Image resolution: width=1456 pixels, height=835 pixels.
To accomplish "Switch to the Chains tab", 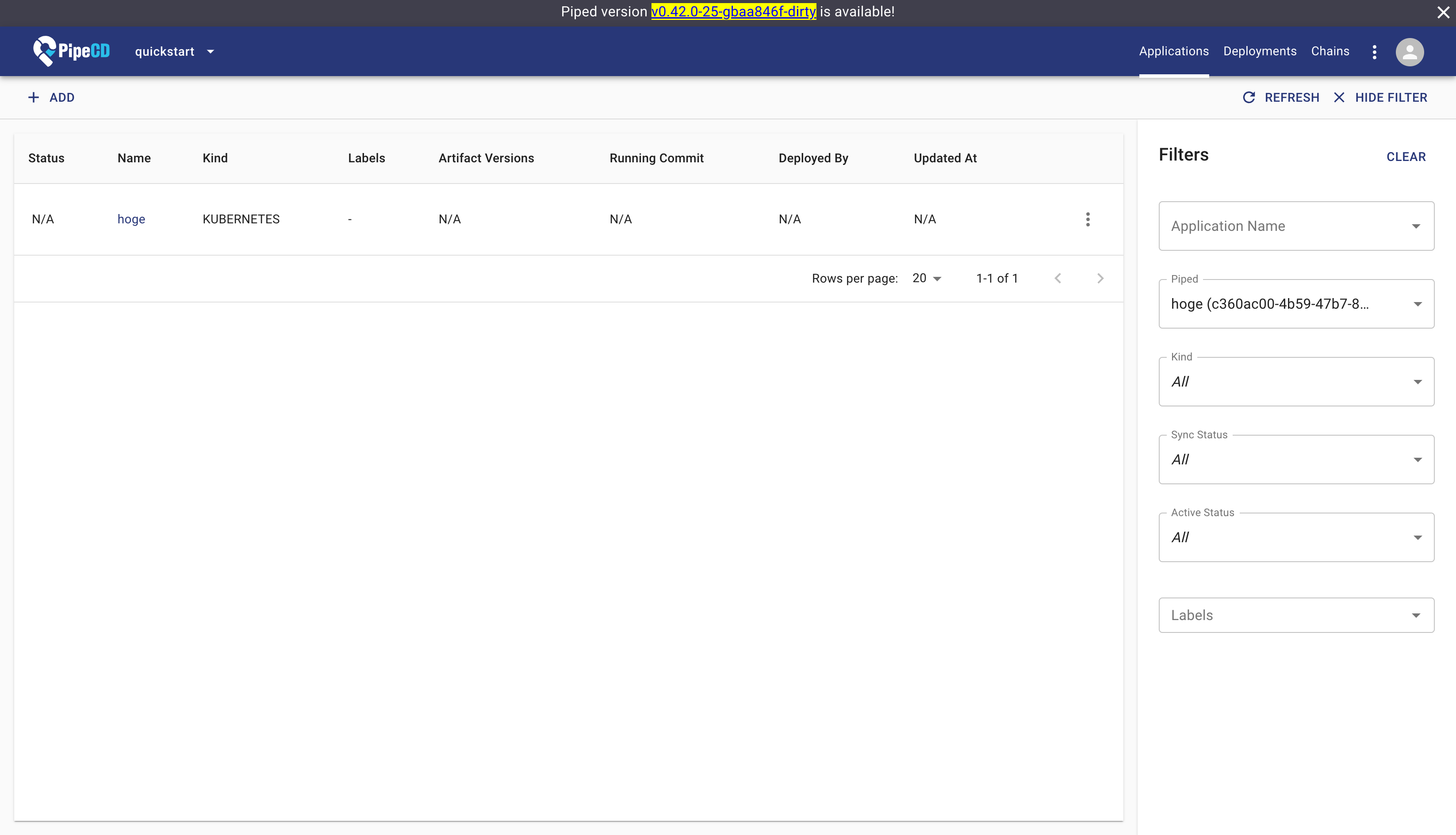I will tap(1330, 51).
